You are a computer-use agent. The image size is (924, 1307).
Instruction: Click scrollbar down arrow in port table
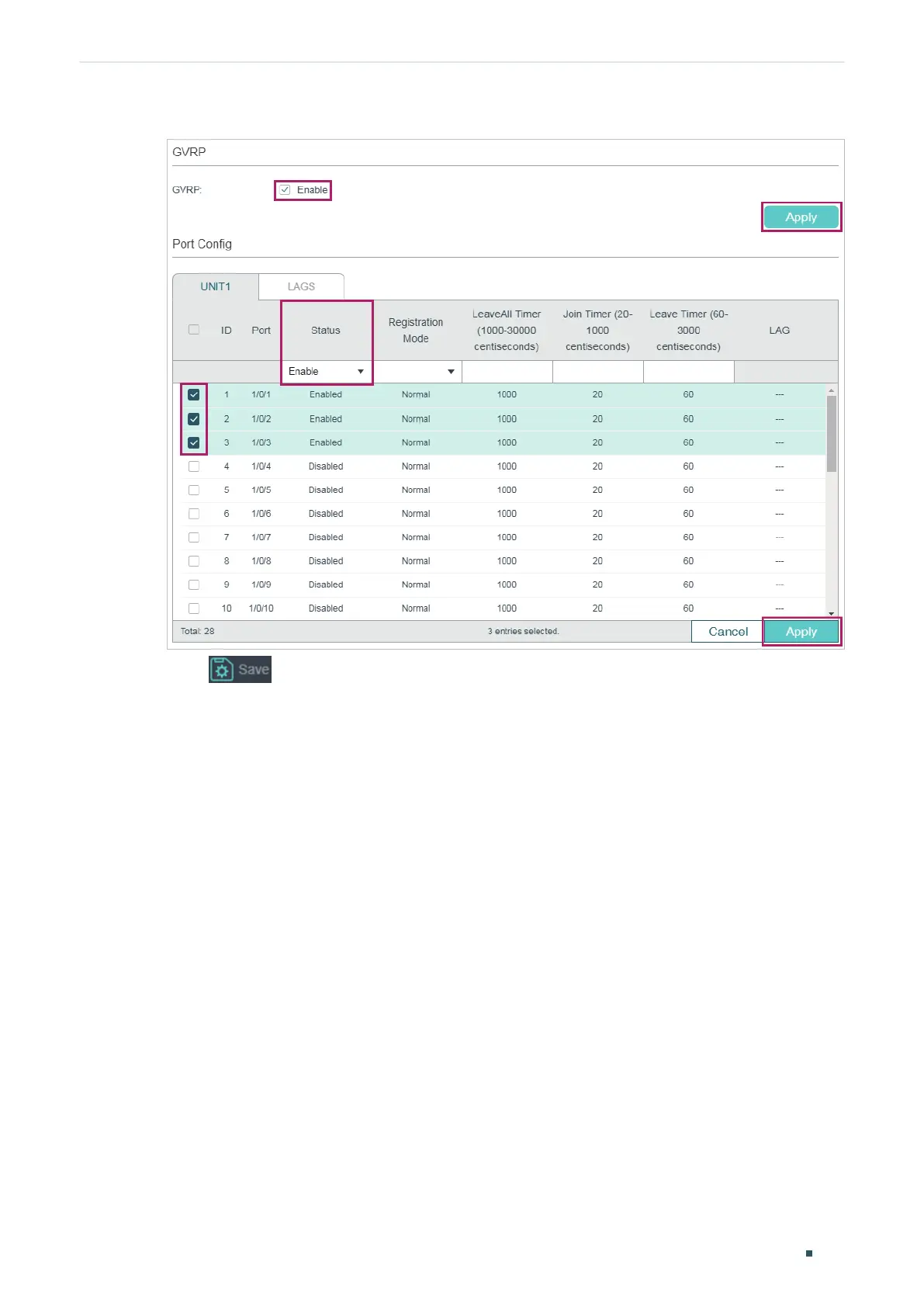[831, 614]
